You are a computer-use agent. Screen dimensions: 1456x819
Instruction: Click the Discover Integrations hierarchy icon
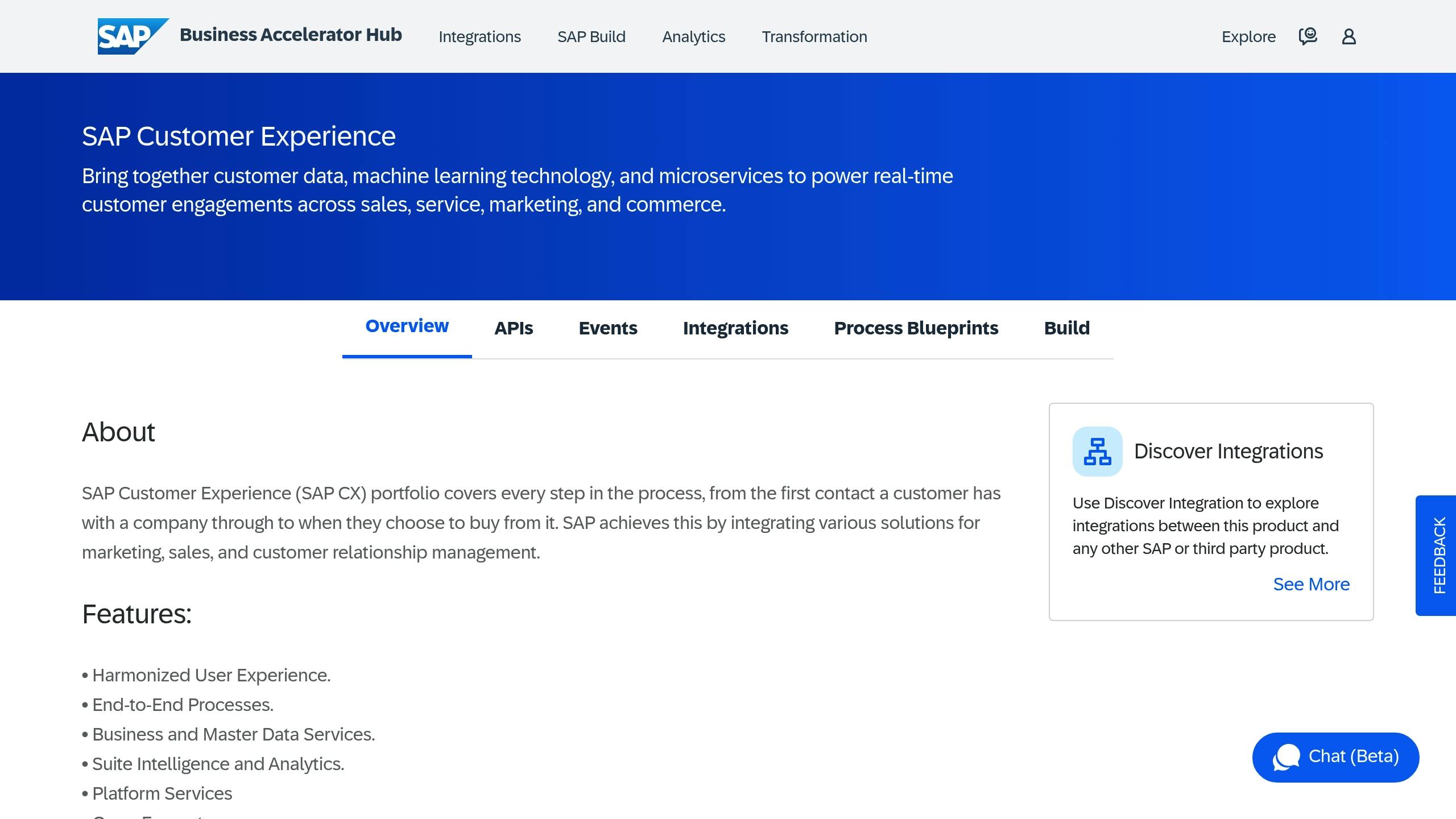[1097, 452]
